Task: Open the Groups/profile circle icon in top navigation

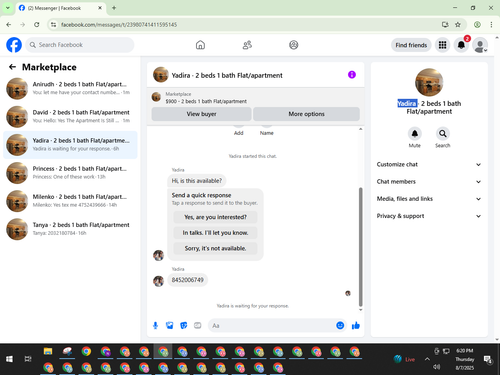Action: [294, 45]
